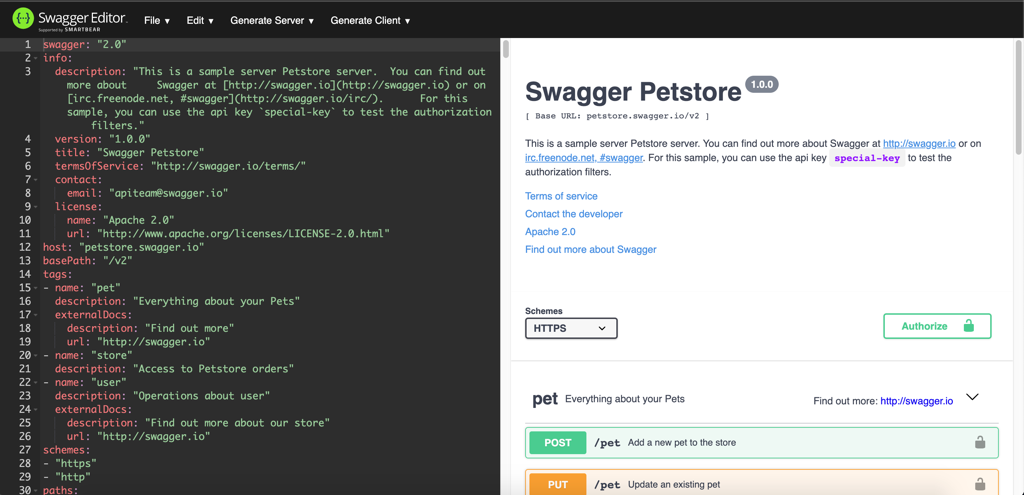Open the File menu
This screenshot has height=495, width=1024.
point(157,20)
